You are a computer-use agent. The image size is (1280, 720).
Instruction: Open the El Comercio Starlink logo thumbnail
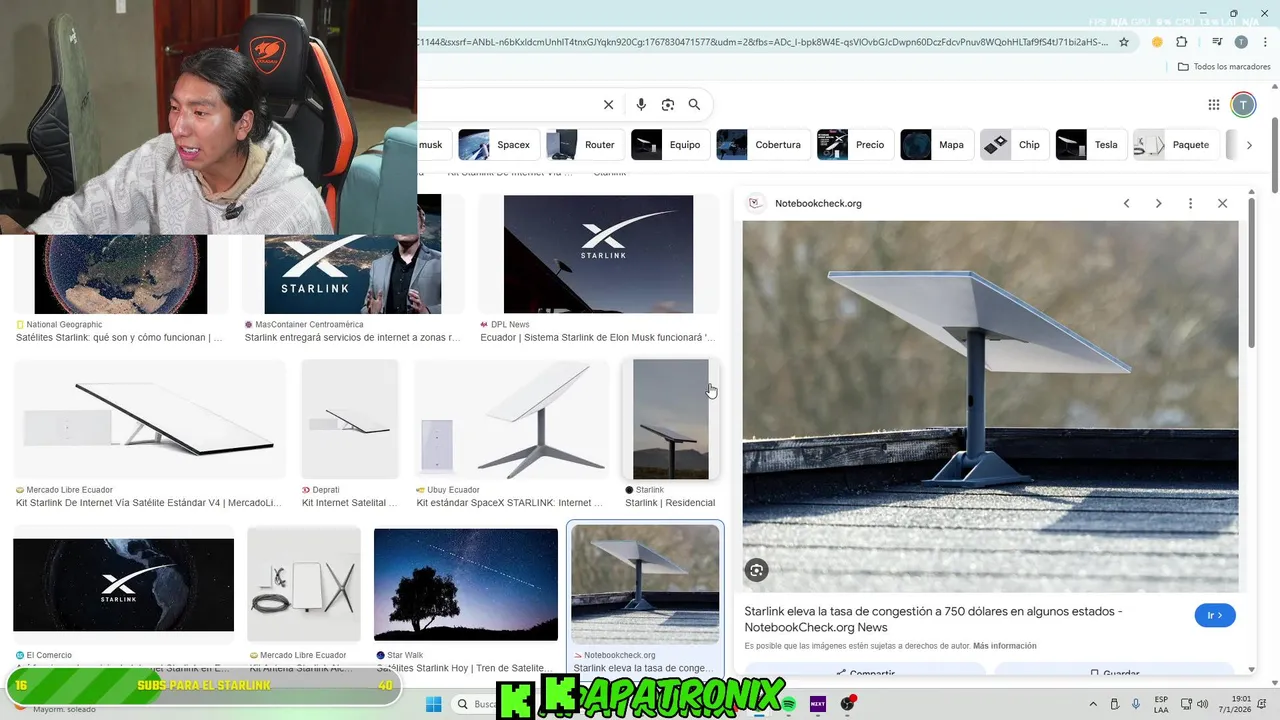[123, 584]
